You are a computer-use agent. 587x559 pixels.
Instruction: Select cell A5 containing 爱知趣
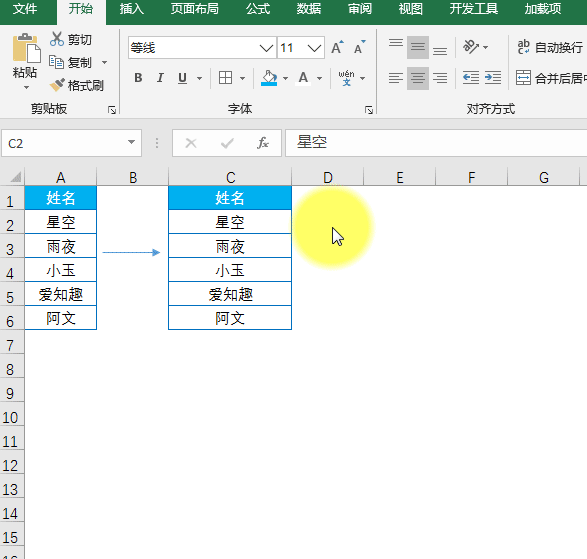coord(61,294)
